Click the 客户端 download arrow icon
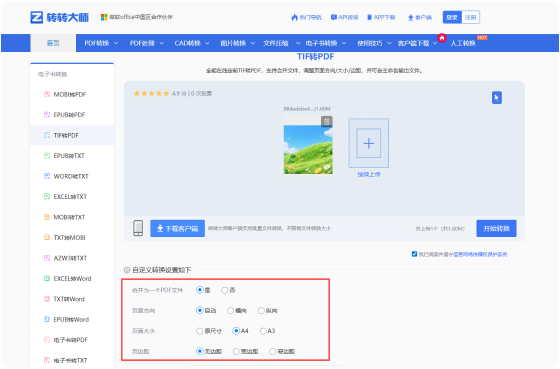 click(x=410, y=18)
